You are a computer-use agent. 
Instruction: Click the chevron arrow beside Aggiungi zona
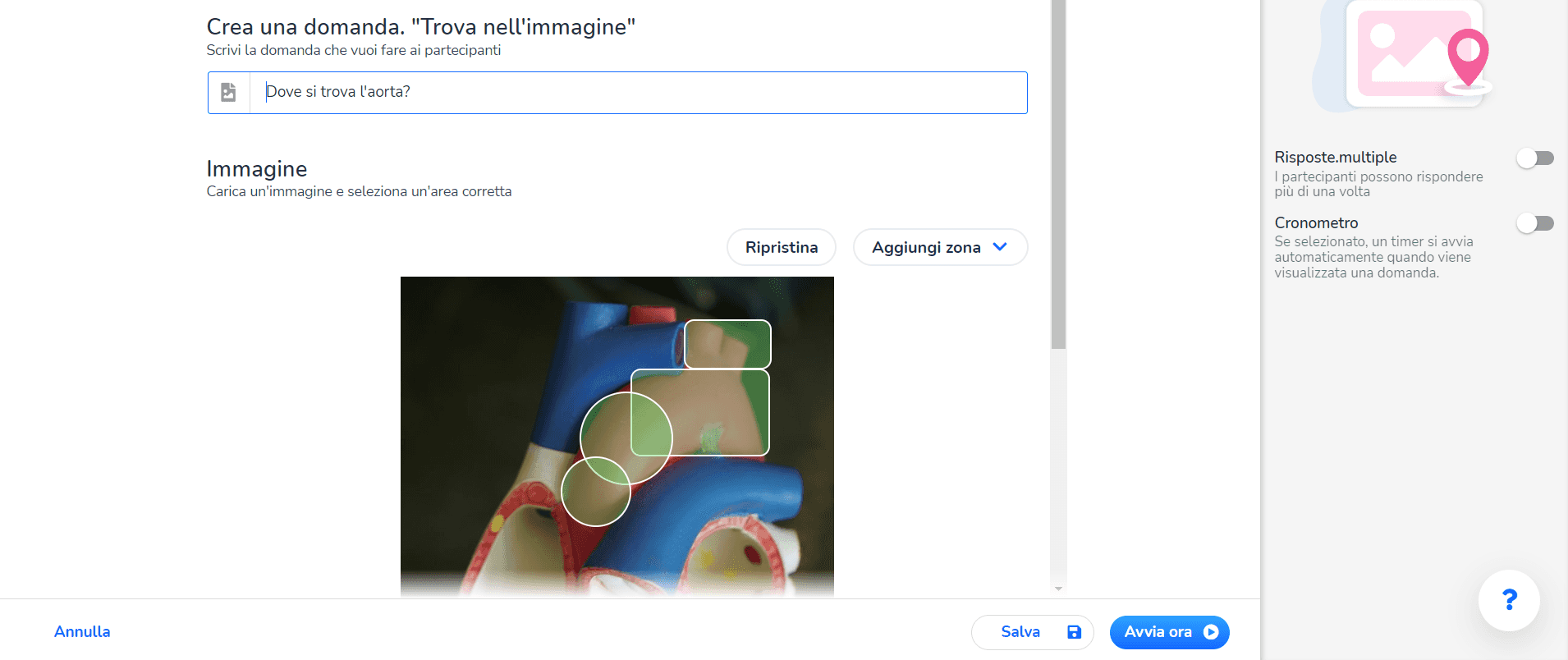(x=1000, y=247)
